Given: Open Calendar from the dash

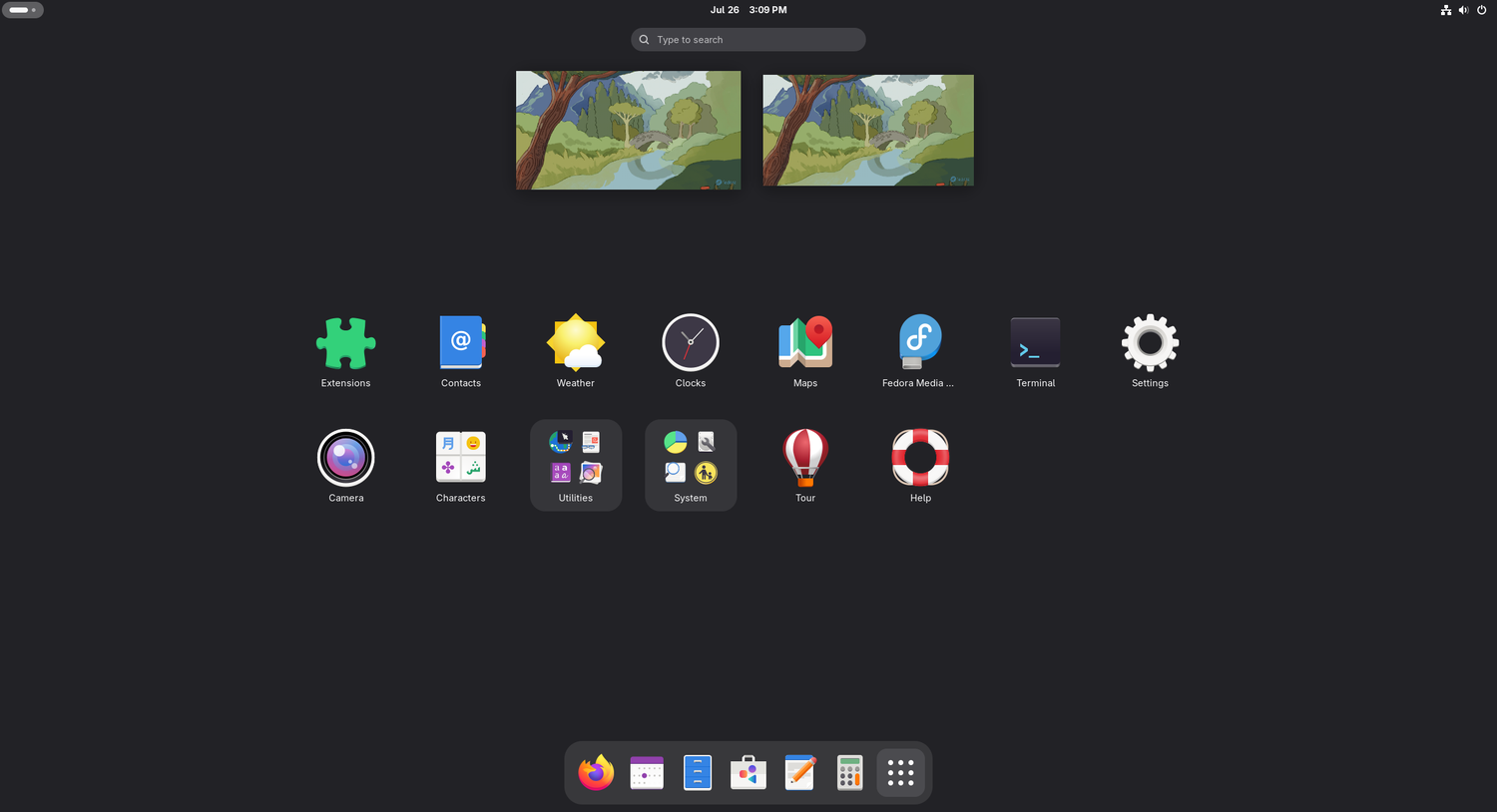Looking at the screenshot, I should [647, 772].
